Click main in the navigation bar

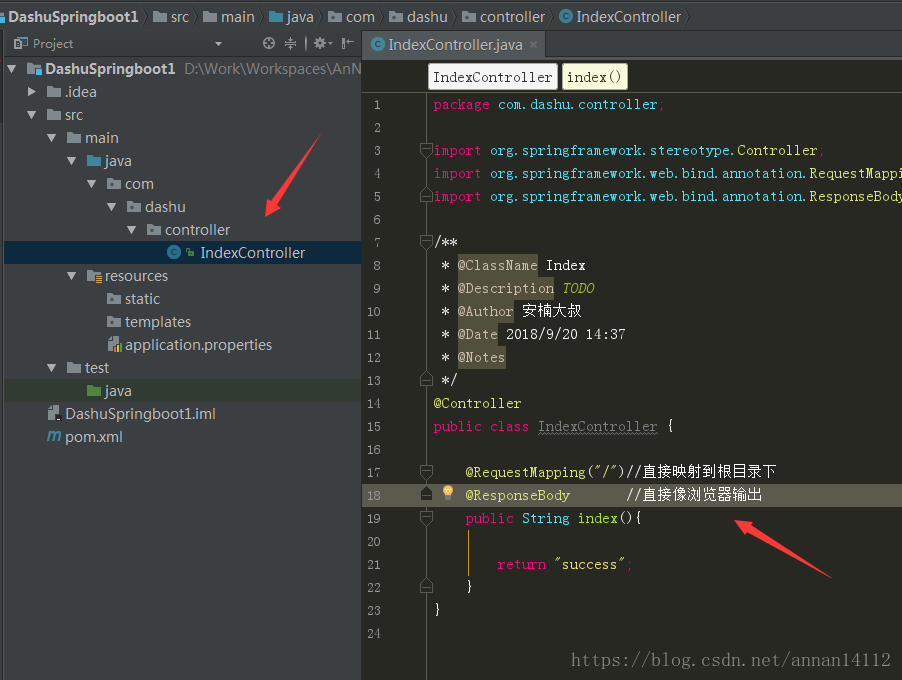click(230, 17)
